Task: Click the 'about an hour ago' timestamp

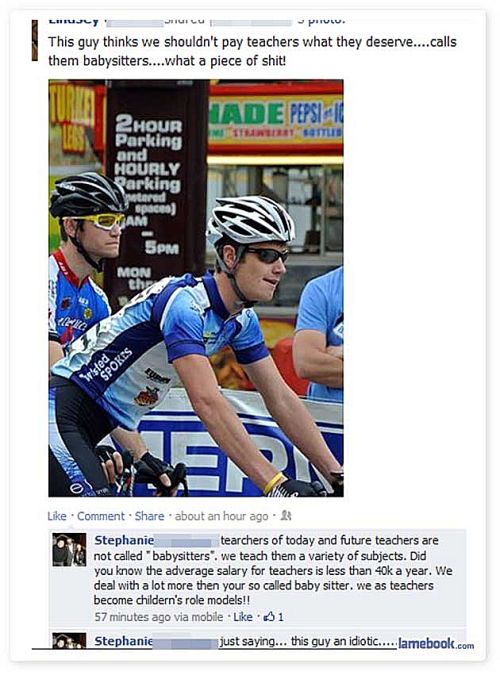Action: pos(221,516)
